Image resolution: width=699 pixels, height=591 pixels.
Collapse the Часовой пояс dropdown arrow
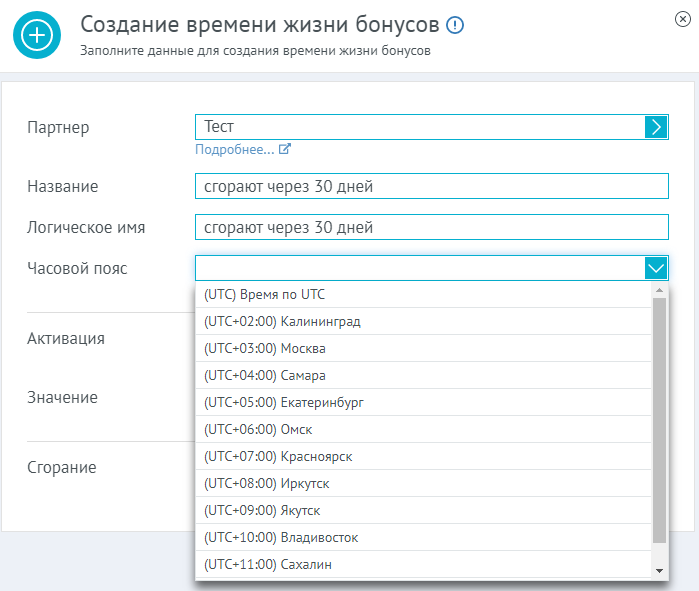pos(656,268)
